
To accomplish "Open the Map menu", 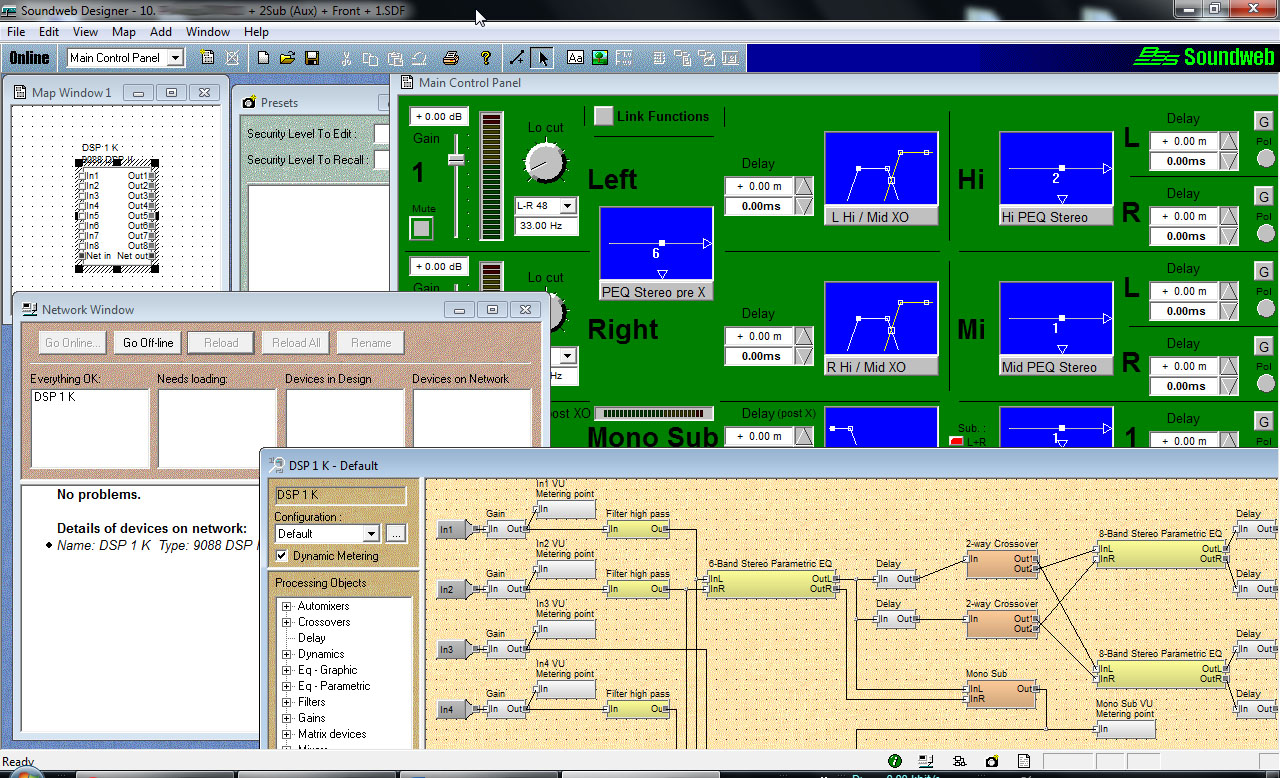I will [123, 32].
